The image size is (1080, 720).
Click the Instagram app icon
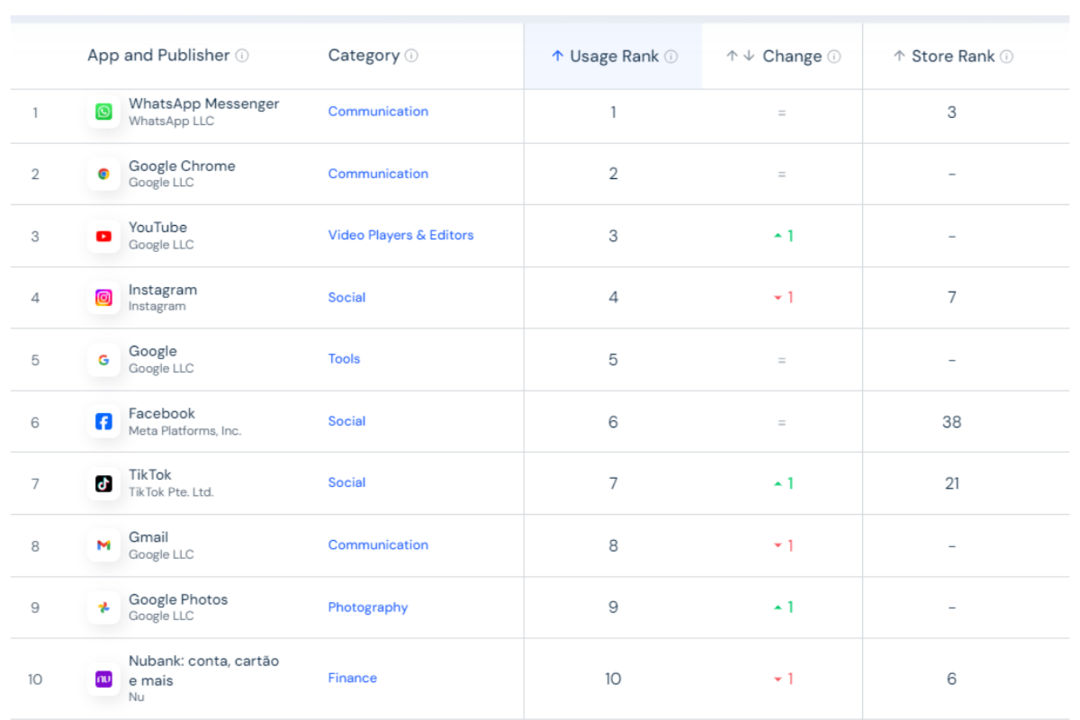(104, 298)
